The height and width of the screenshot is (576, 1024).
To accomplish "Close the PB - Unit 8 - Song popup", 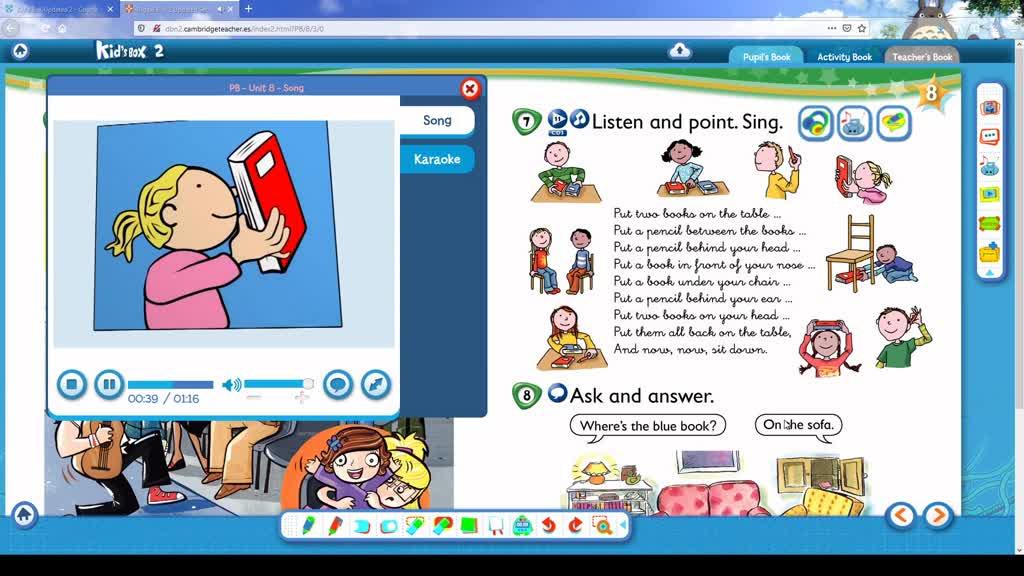I will point(470,88).
